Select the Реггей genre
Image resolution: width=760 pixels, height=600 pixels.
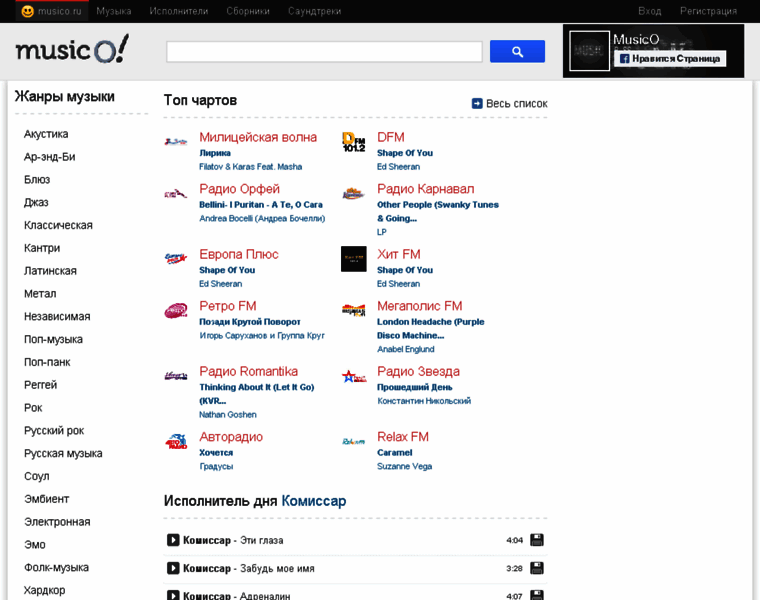[41, 385]
